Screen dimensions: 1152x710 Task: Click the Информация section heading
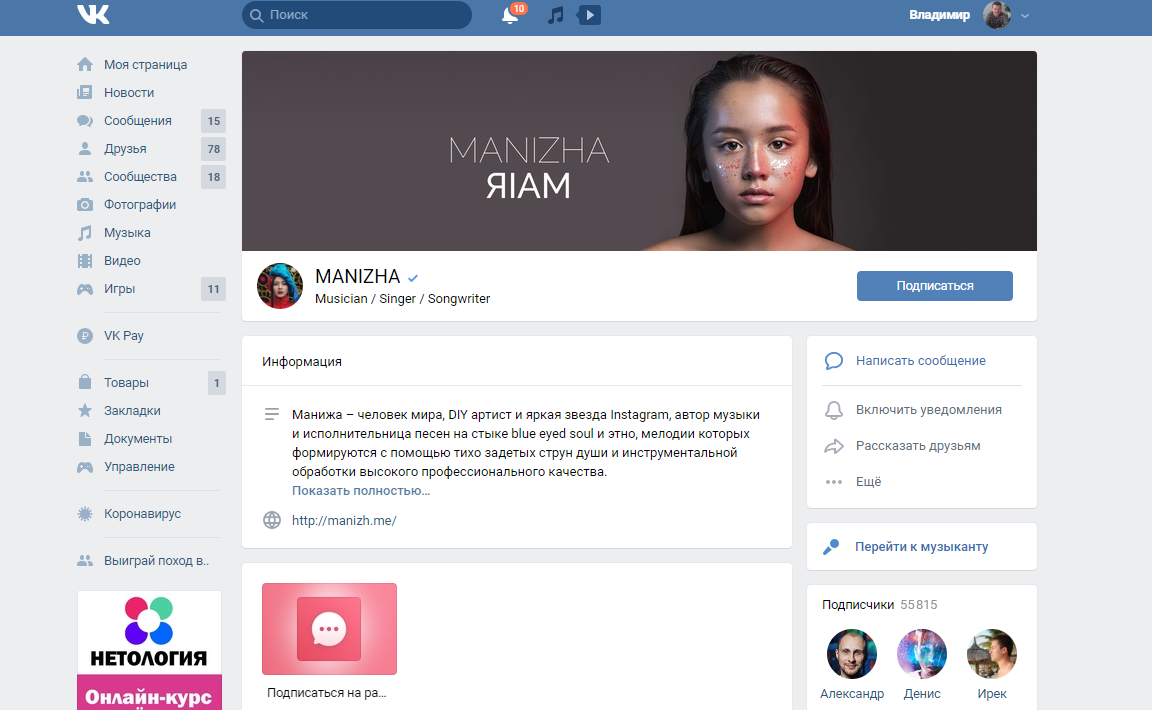(302, 362)
